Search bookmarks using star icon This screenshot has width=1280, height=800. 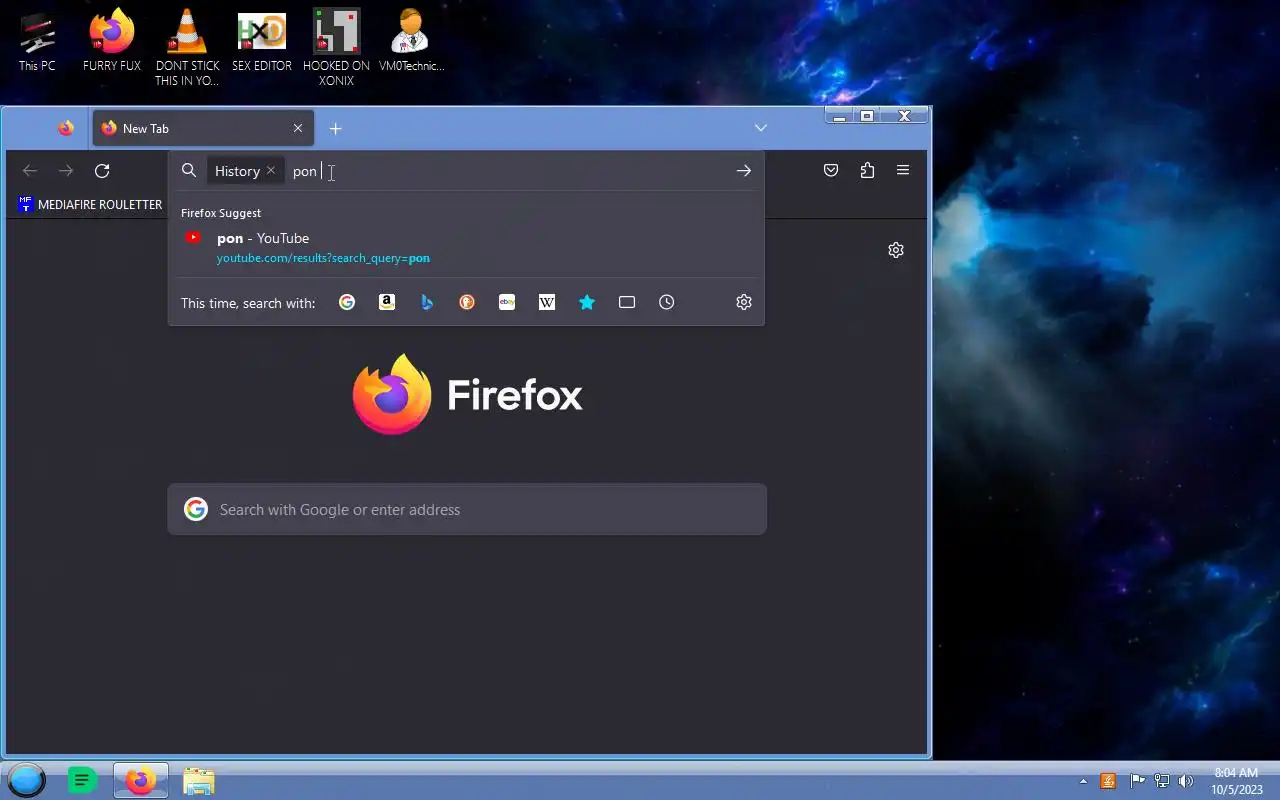[587, 302]
